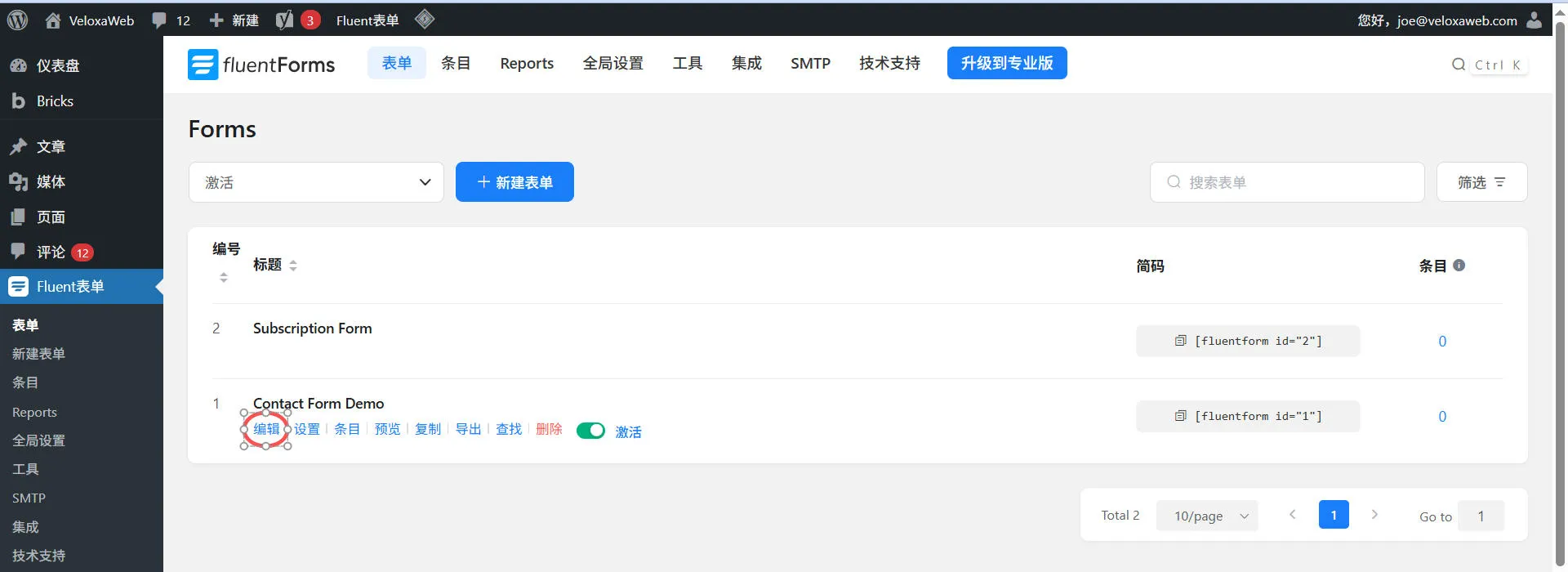Click the comments bubble icon in admin bar
The image size is (1568, 572).
coord(160,20)
